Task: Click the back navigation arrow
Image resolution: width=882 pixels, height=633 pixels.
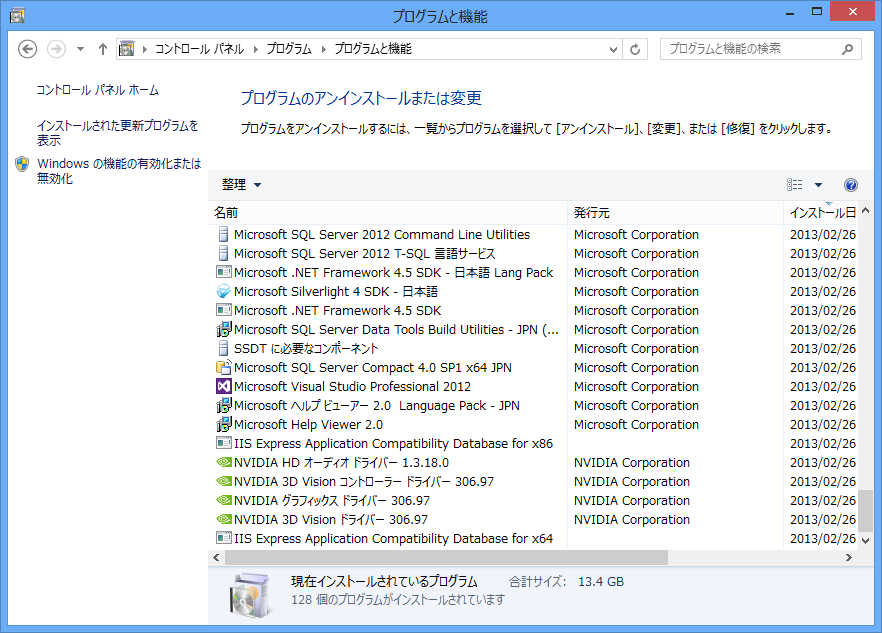Action: (x=28, y=49)
